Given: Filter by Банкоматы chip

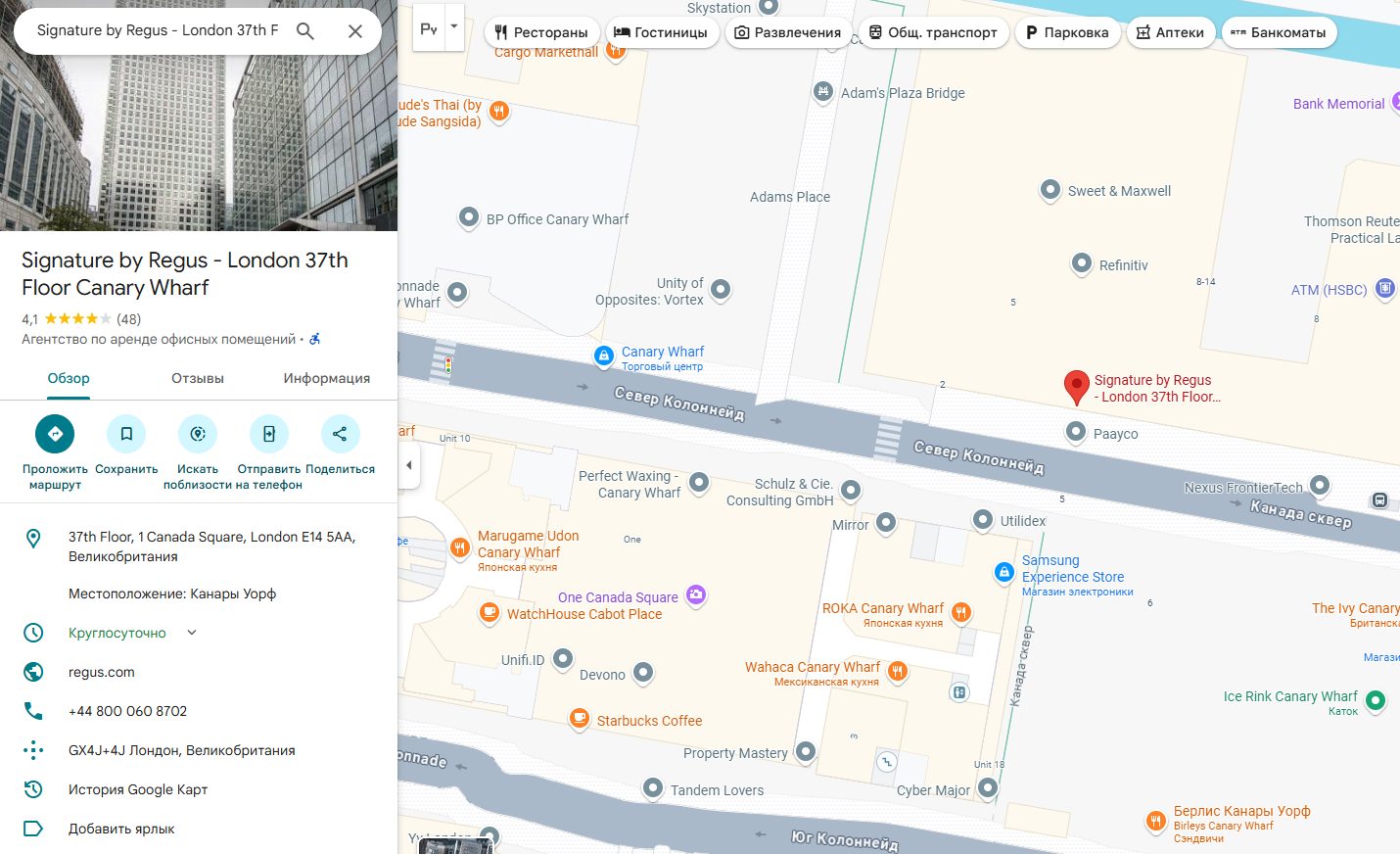Looking at the screenshot, I should pyautogui.click(x=1279, y=32).
